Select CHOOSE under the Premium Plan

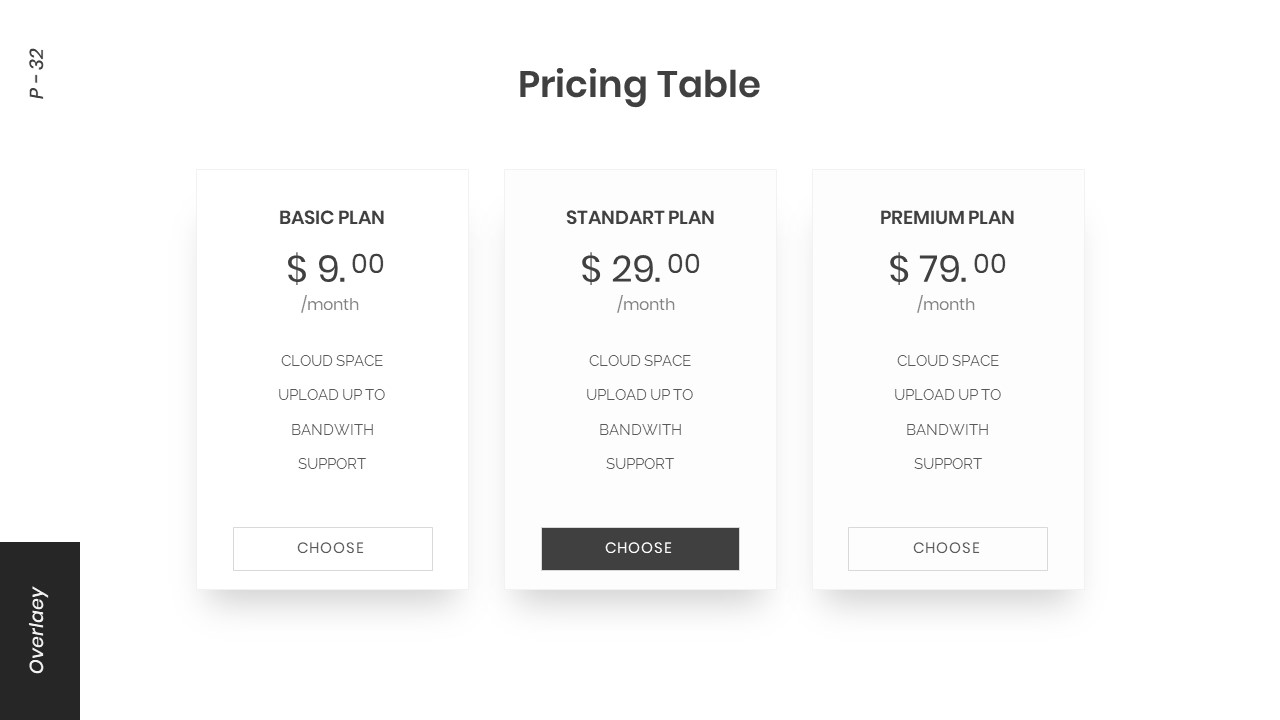tap(947, 548)
